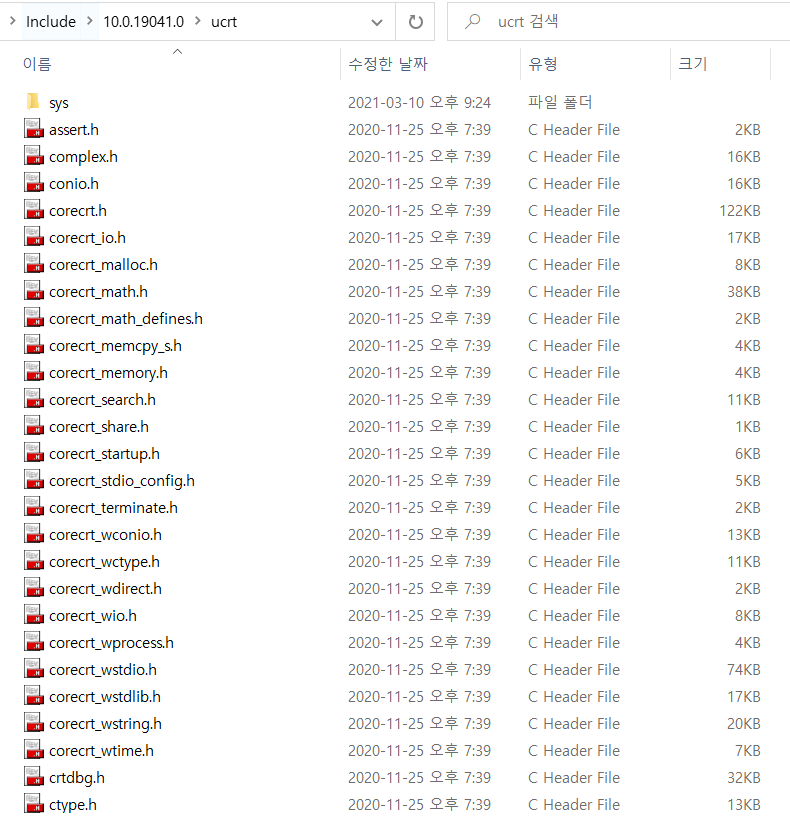Select the corecrt_wio.h file icon

[34, 615]
